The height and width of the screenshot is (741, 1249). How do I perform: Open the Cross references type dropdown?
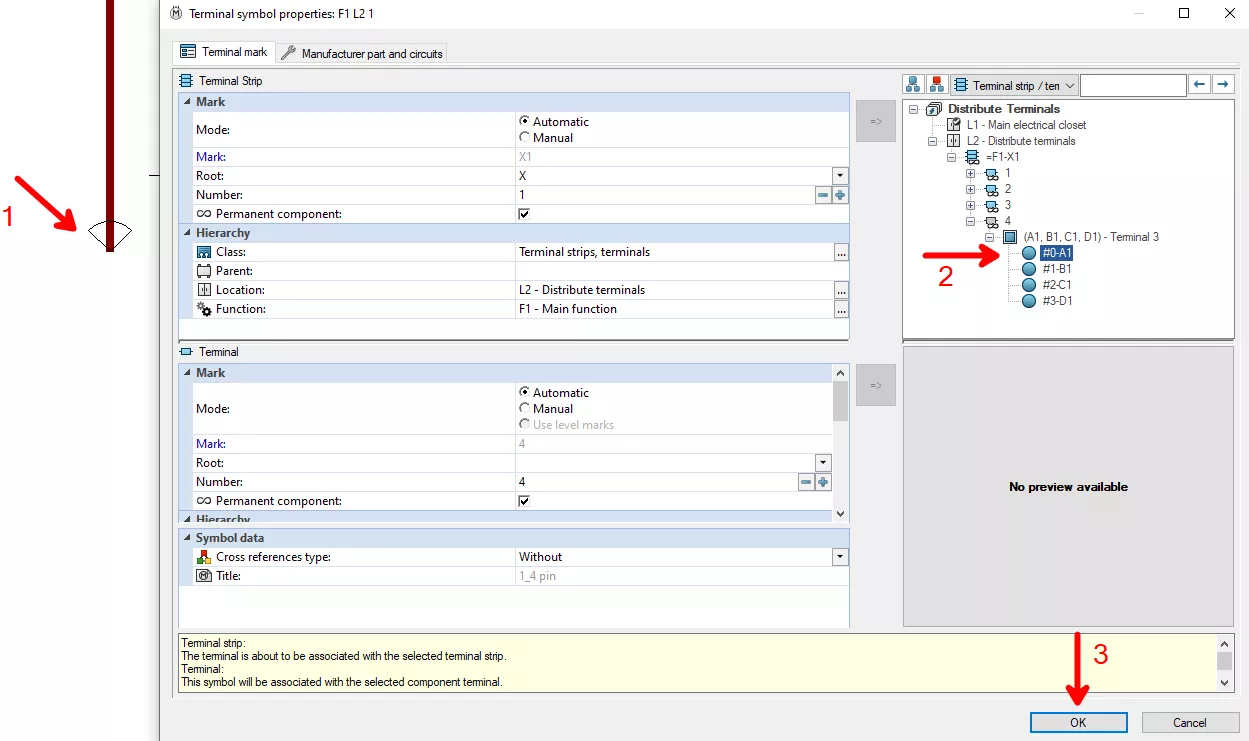click(840, 557)
